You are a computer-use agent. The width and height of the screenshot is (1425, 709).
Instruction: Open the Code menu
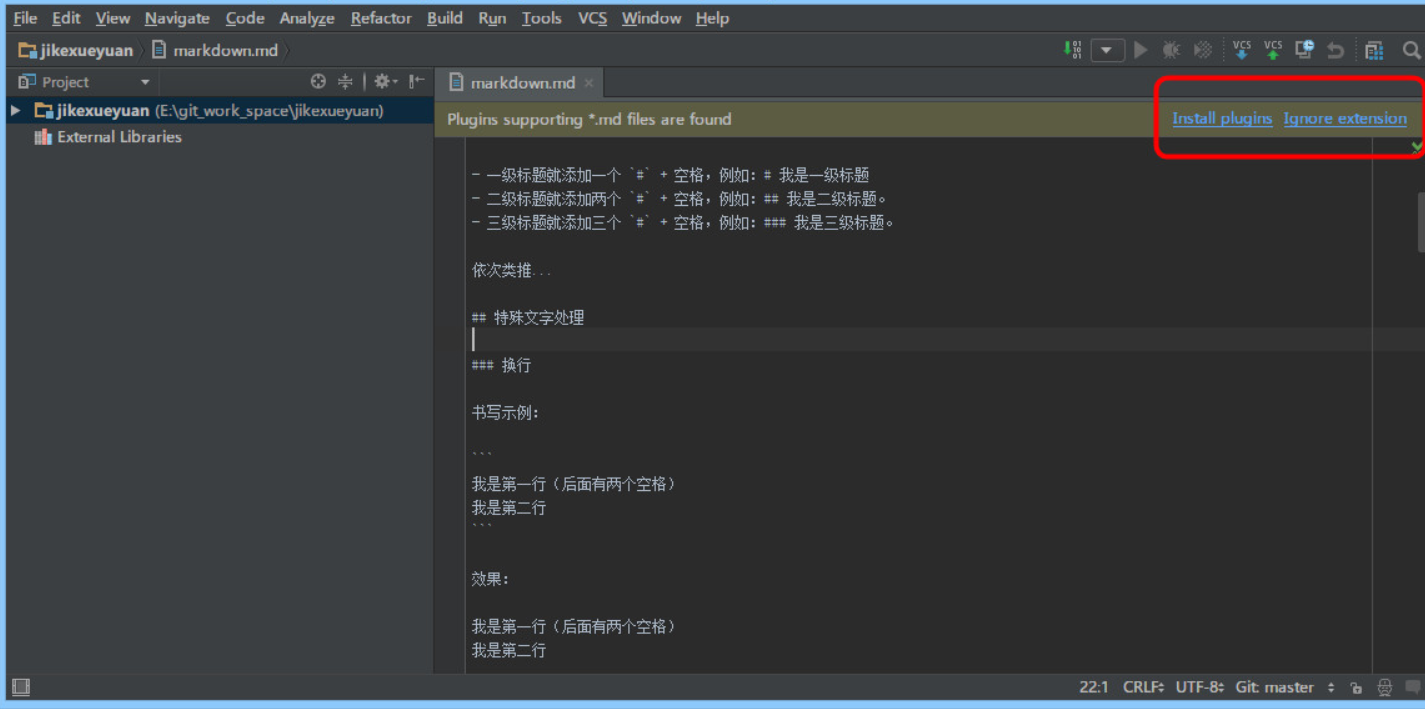(245, 18)
